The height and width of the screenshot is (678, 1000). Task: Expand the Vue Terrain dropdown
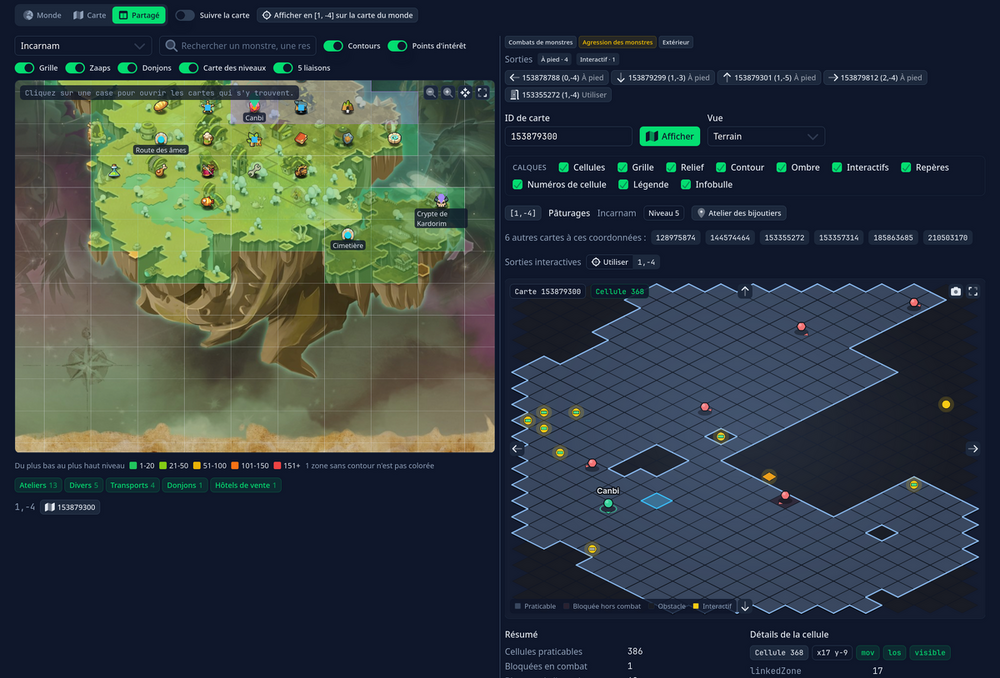click(766, 136)
